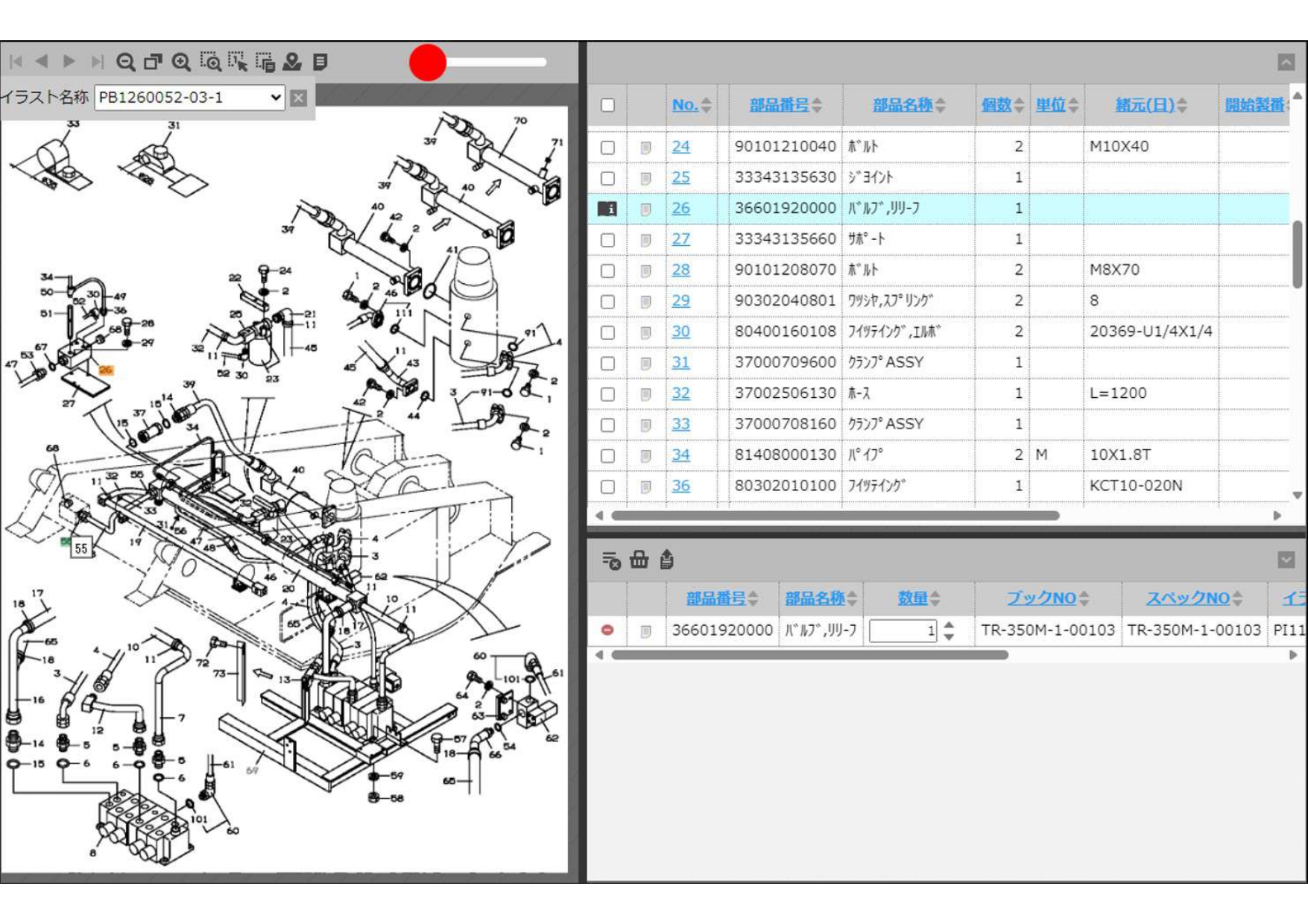Check the box for row 24 bolt

coord(607,147)
